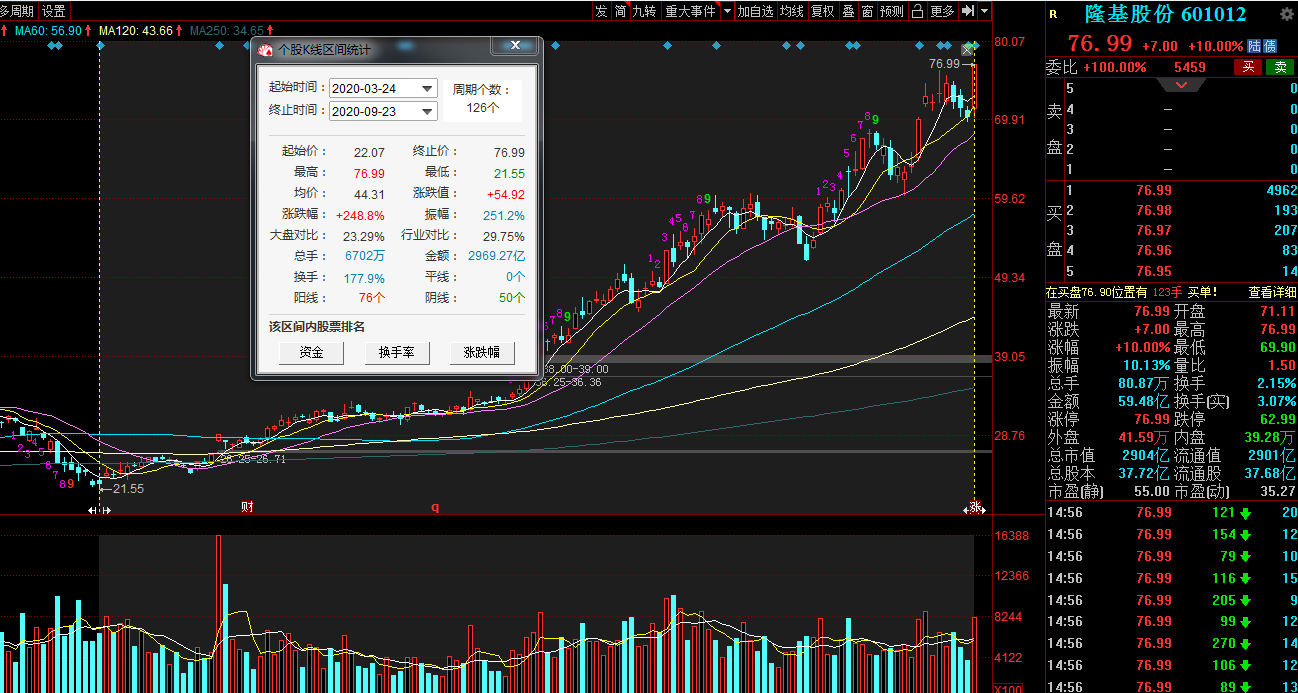The height and width of the screenshot is (693, 1298).
Task: Click 76.99 high price label on chart
Action: [x=943, y=64]
